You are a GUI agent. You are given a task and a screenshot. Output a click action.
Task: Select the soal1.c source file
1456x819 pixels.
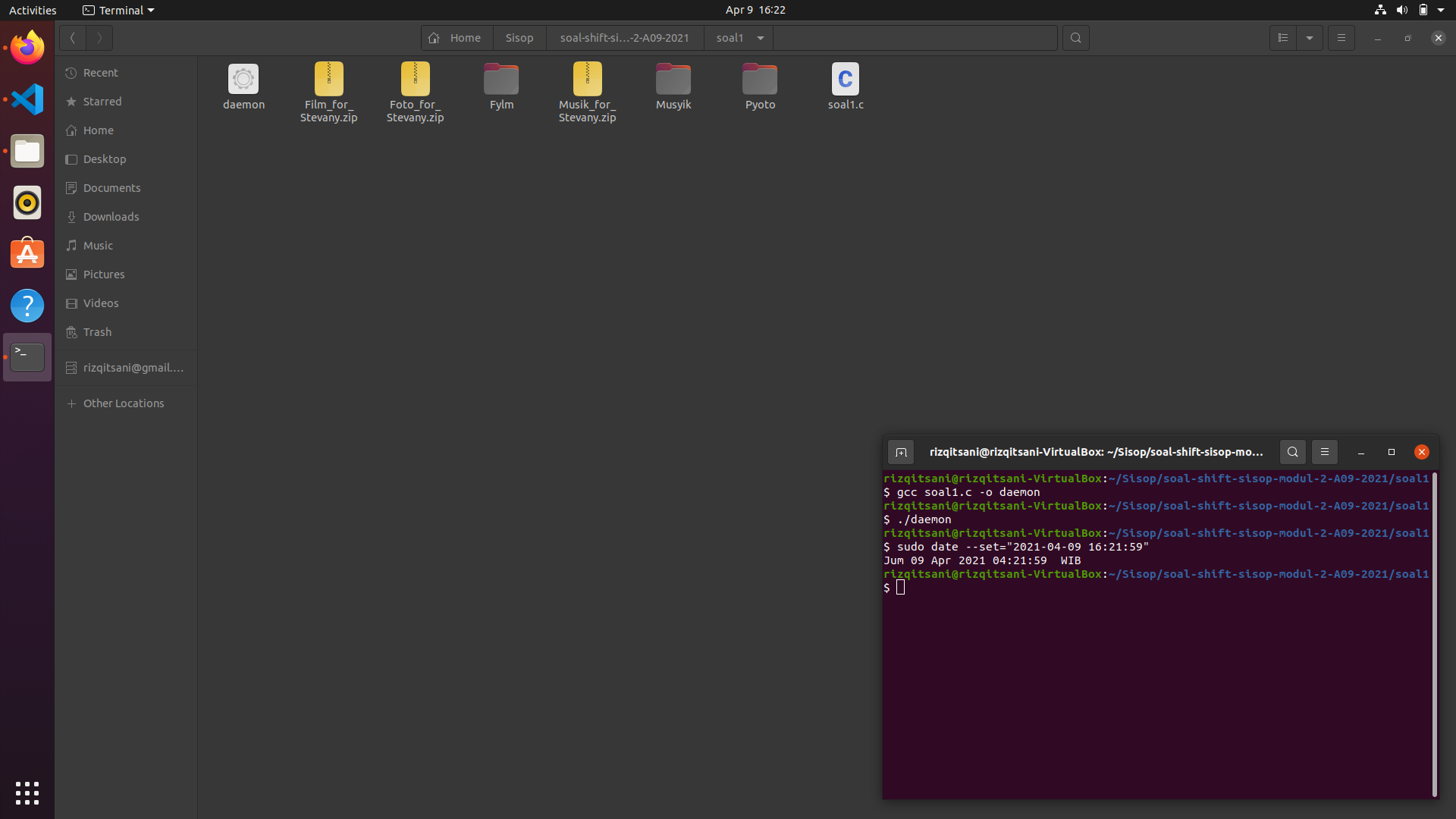846,87
